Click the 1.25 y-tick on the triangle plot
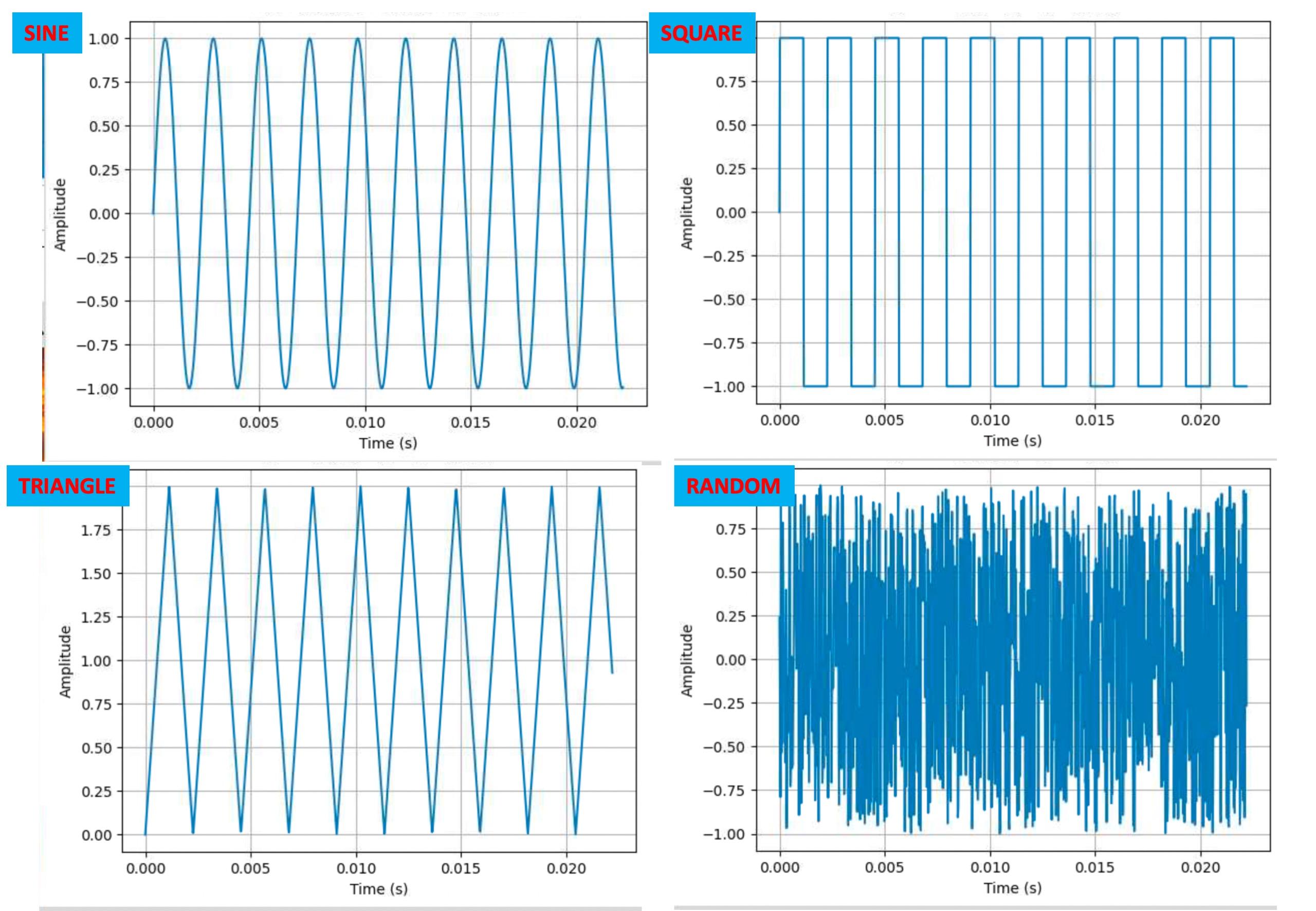The image size is (1316, 911). [x=97, y=617]
